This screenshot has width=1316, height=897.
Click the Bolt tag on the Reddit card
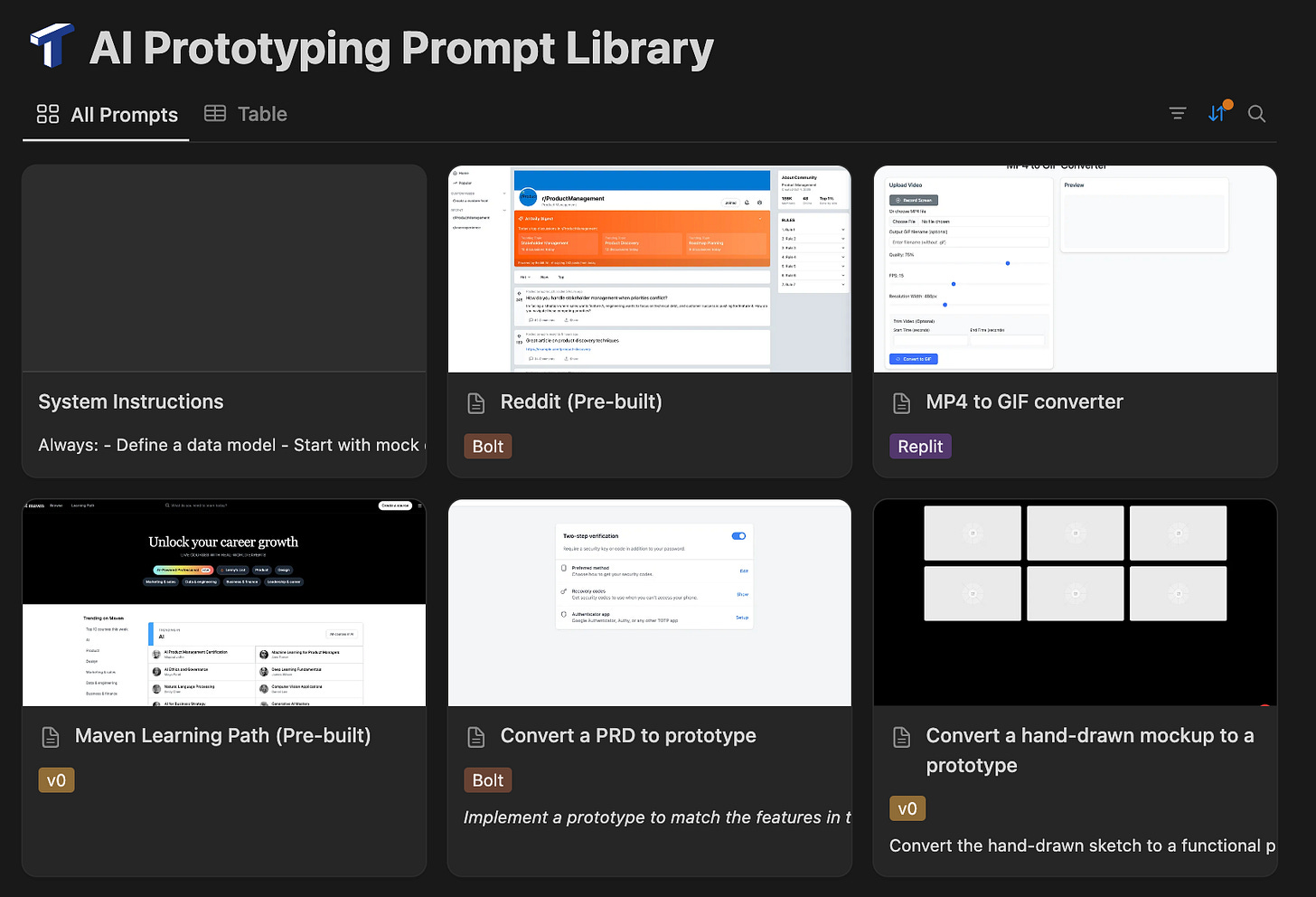pos(488,446)
